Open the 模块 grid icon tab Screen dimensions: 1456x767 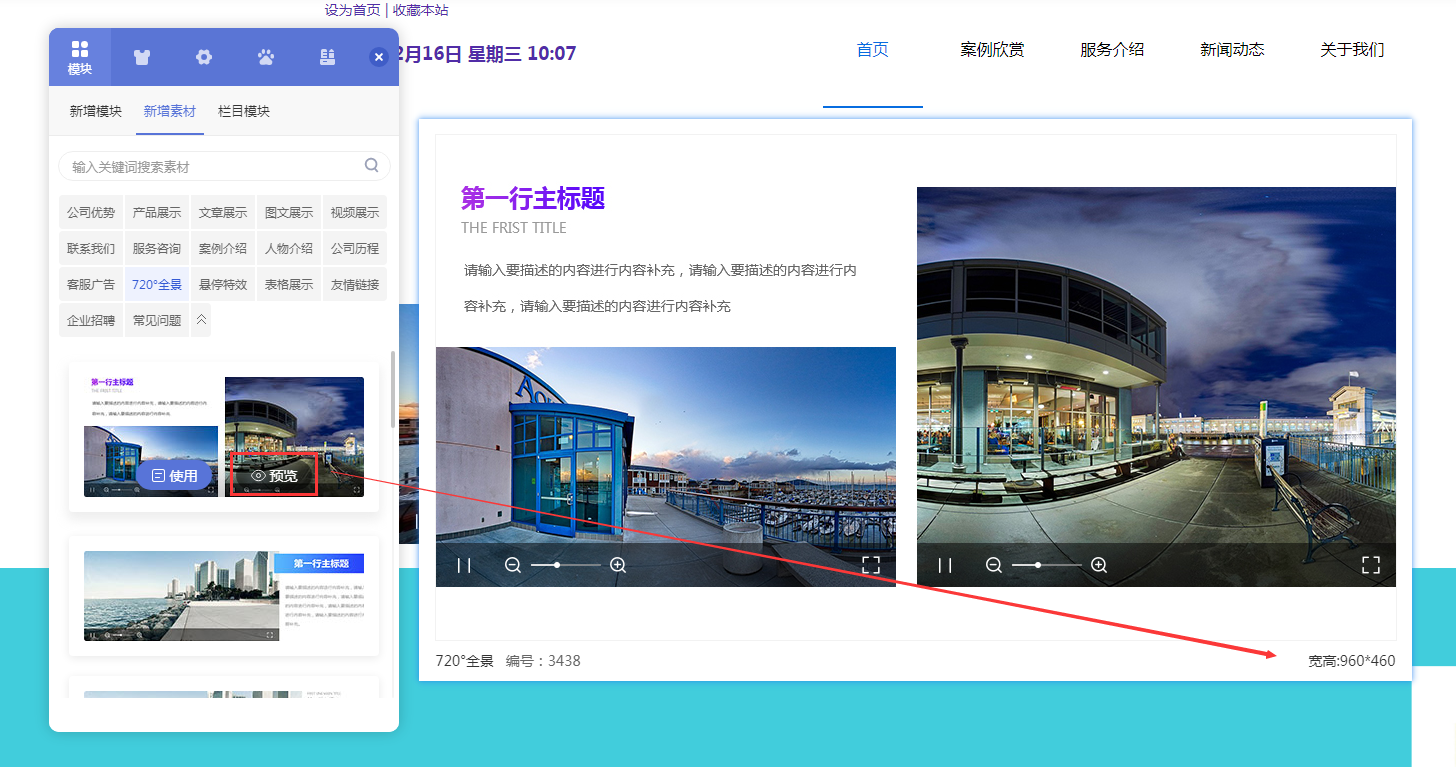[80, 57]
